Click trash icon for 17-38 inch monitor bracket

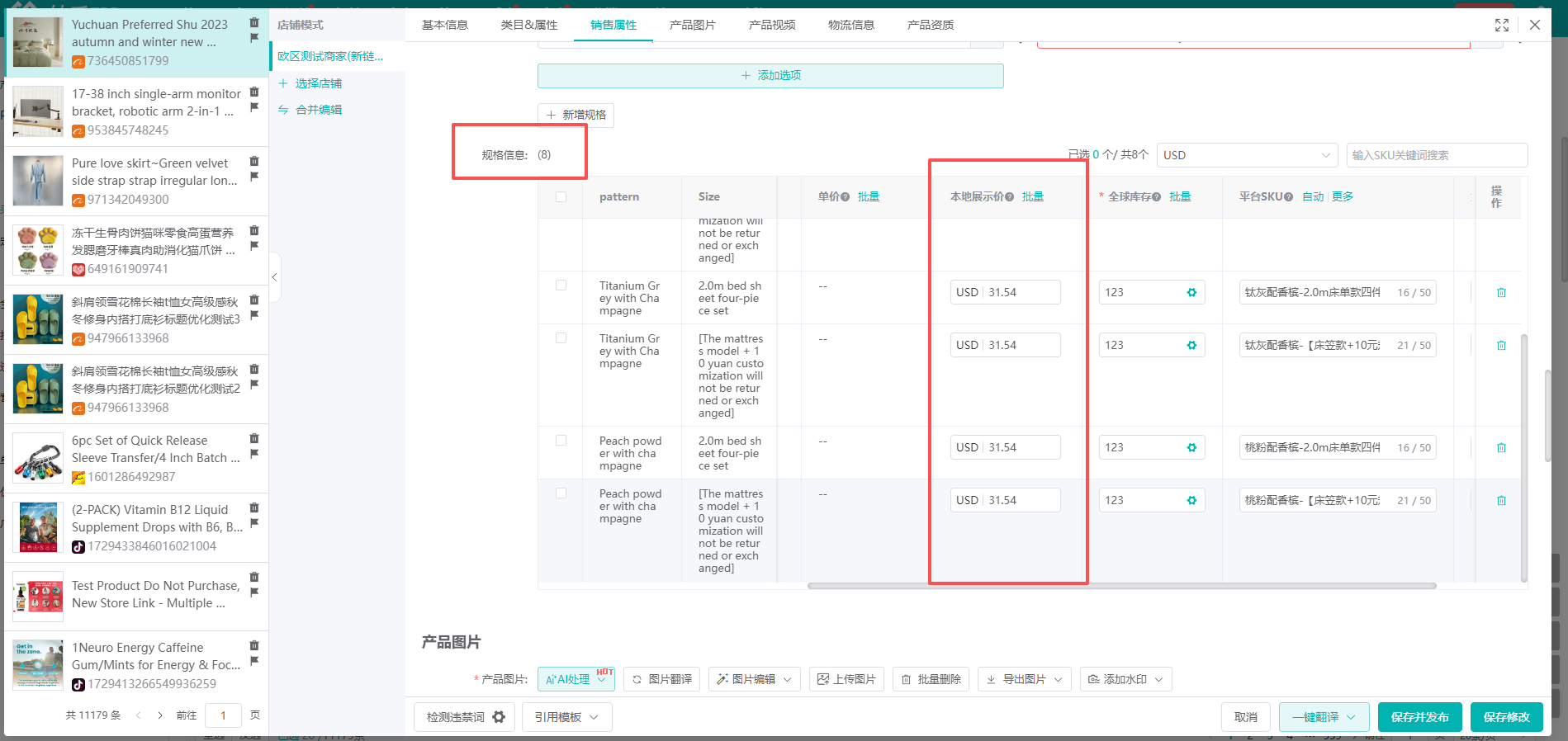pos(254,92)
